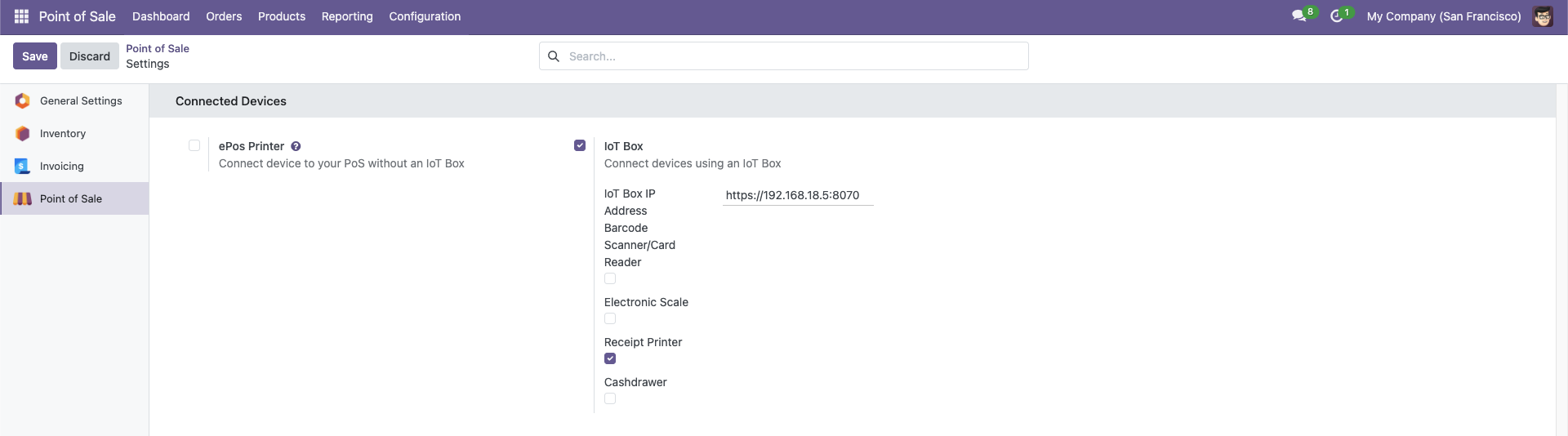Uncheck the Receipt Printer checkbox
1568x436 pixels.
click(x=610, y=358)
